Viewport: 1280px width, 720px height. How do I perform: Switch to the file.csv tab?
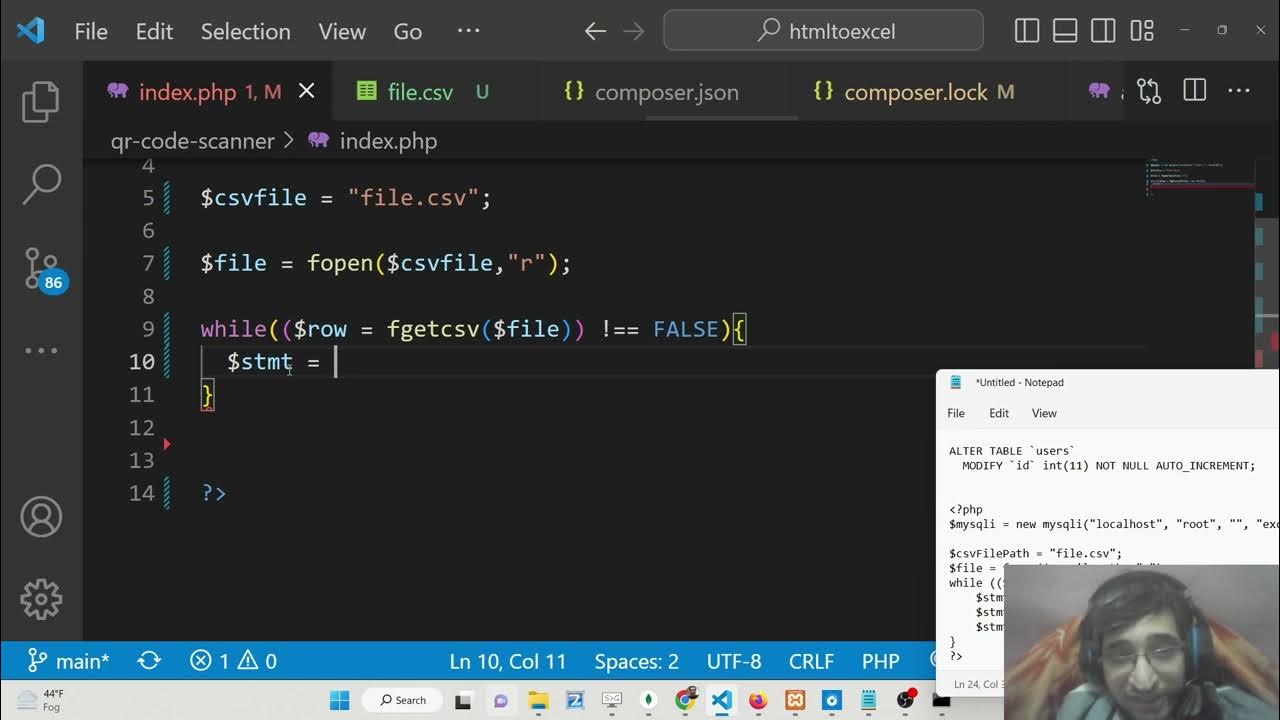click(x=420, y=93)
